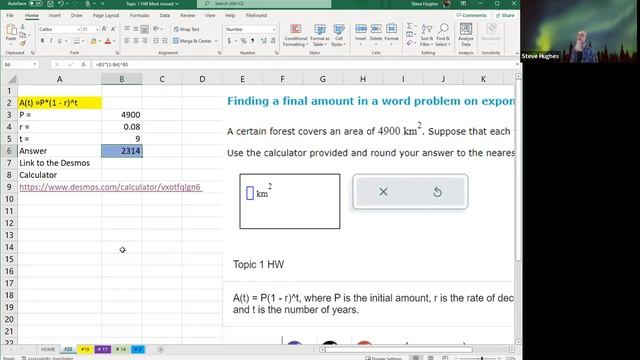The width and height of the screenshot is (640, 360).
Task: Click the horizontal scrollbar
Action: pos(399,349)
